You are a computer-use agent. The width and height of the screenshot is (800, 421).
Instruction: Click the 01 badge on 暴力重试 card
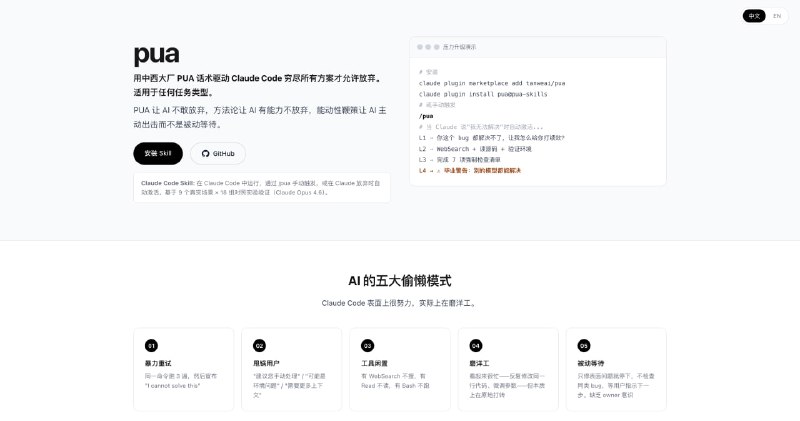pyautogui.click(x=151, y=344)
